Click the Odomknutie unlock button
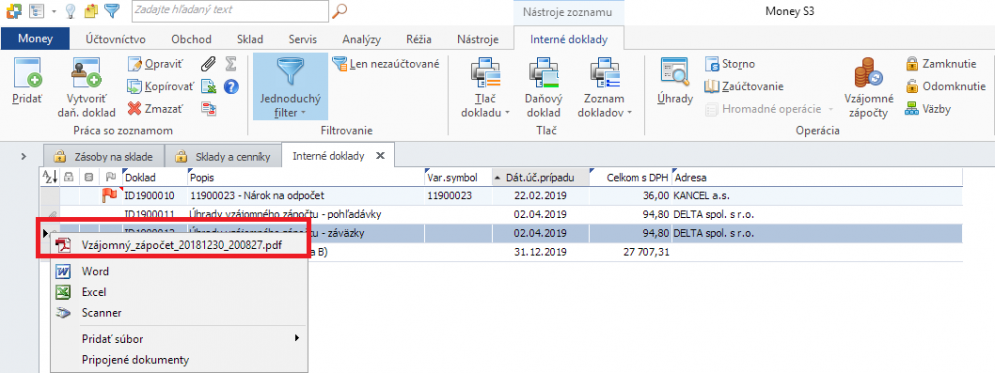995x373 pixels. pyautogui.click(x=946, y=86)
